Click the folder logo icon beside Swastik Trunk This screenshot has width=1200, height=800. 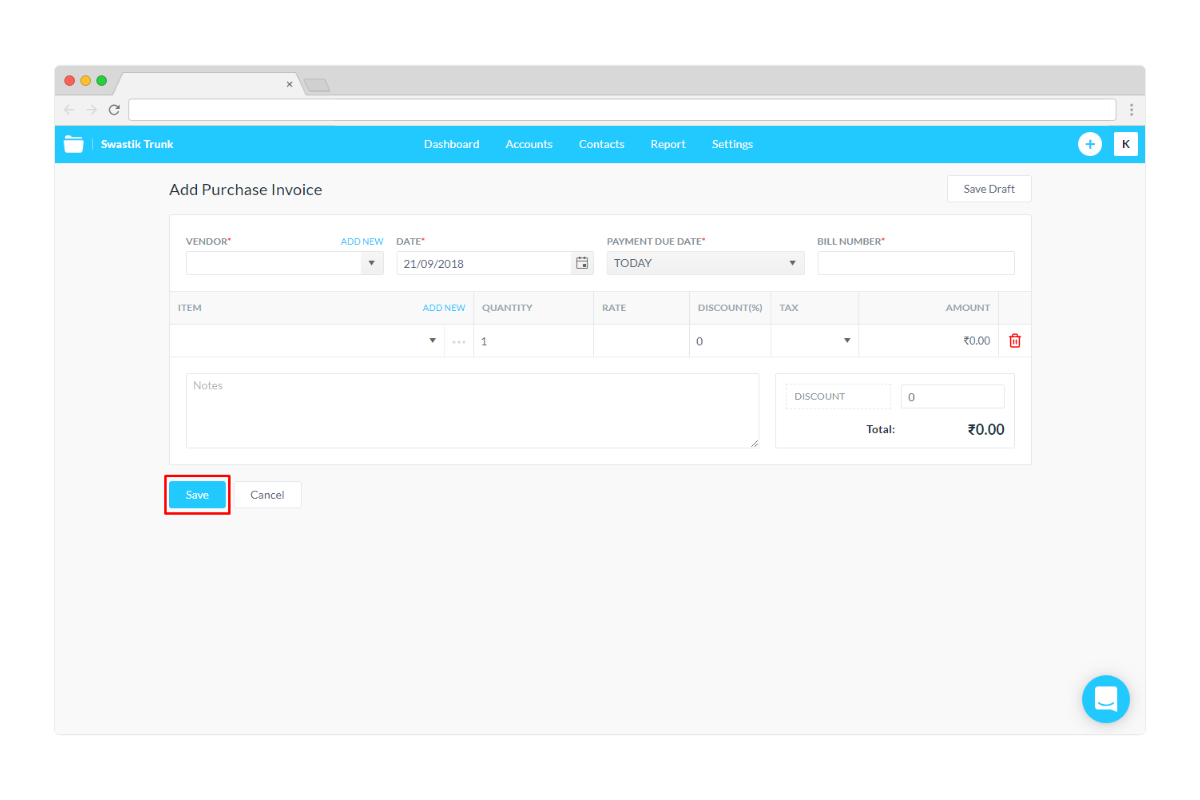pos(74,144)
